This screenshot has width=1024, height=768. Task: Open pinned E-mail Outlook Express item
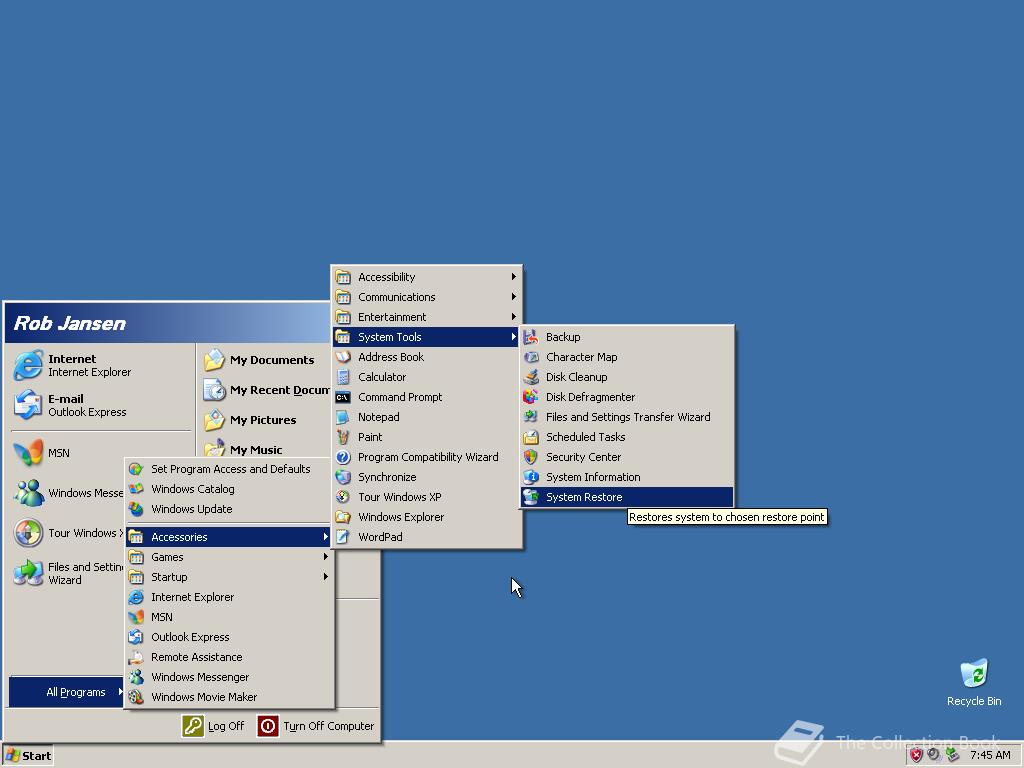(x=101, y=405)
